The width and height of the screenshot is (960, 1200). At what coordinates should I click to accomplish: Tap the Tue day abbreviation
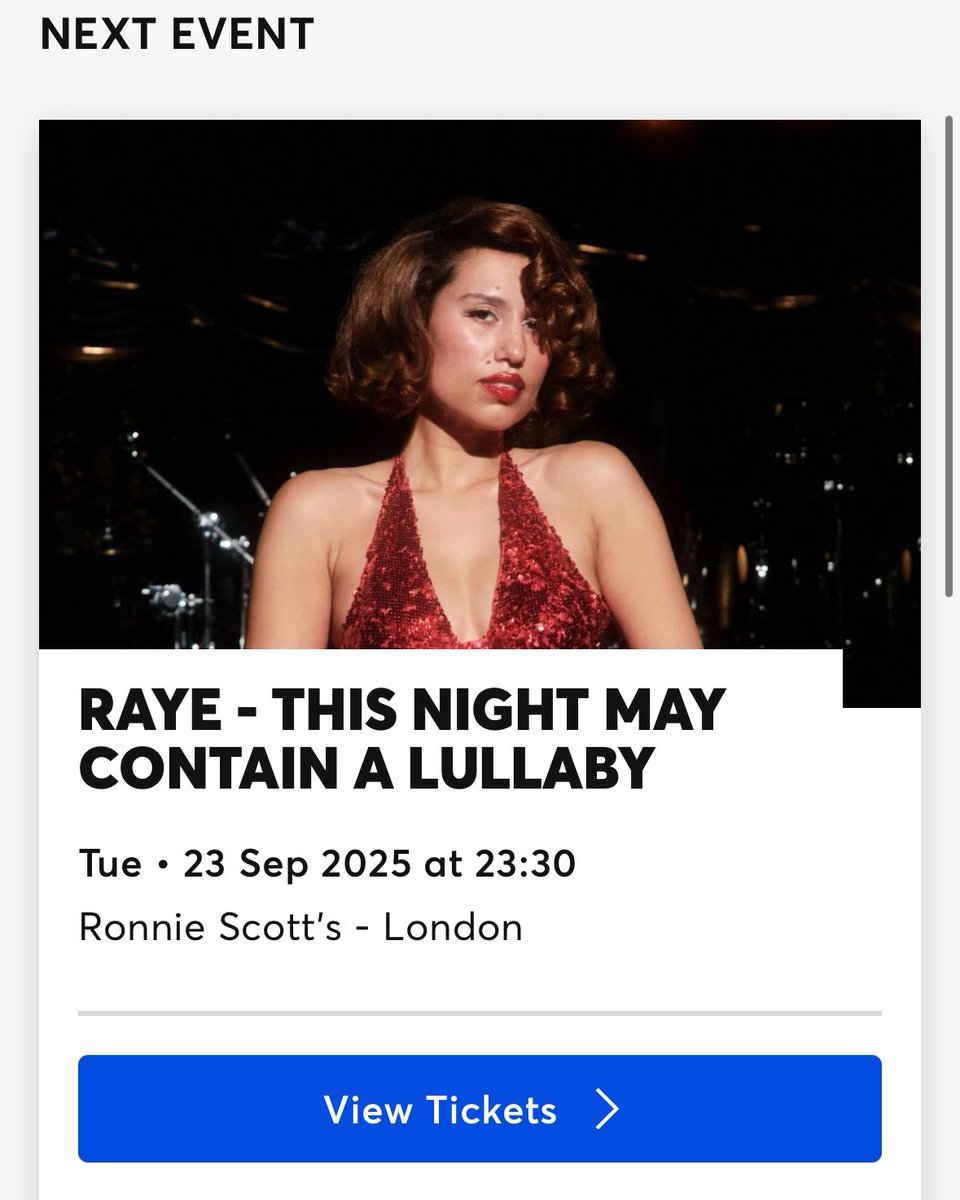click(110, 864)
